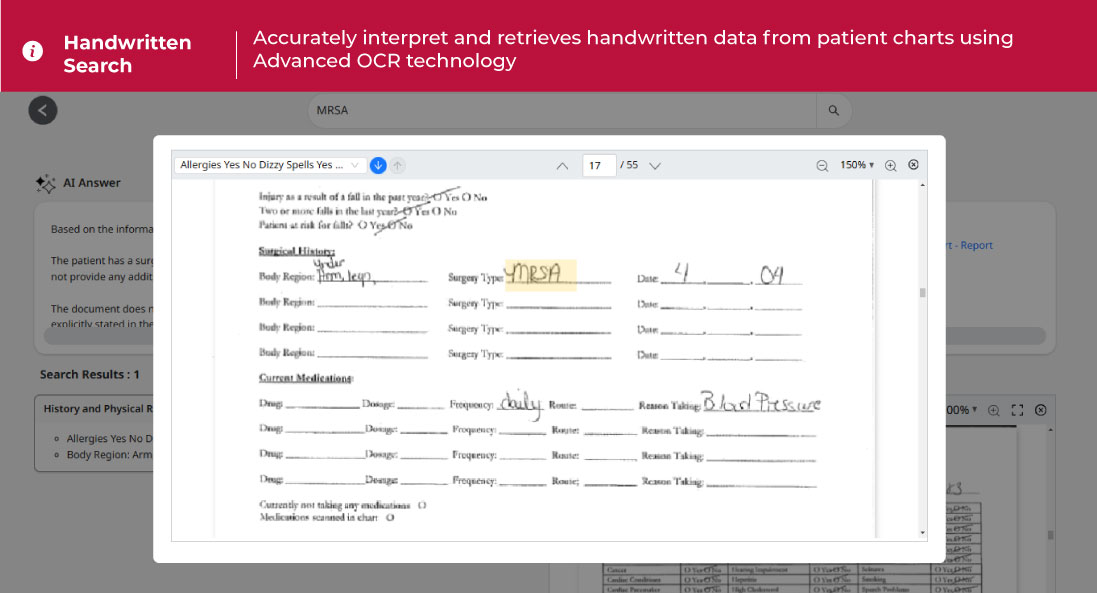The width and height of the screenshot is (1097, 593).
Task: Jump to next search match arrow
Action: [378, 165]
